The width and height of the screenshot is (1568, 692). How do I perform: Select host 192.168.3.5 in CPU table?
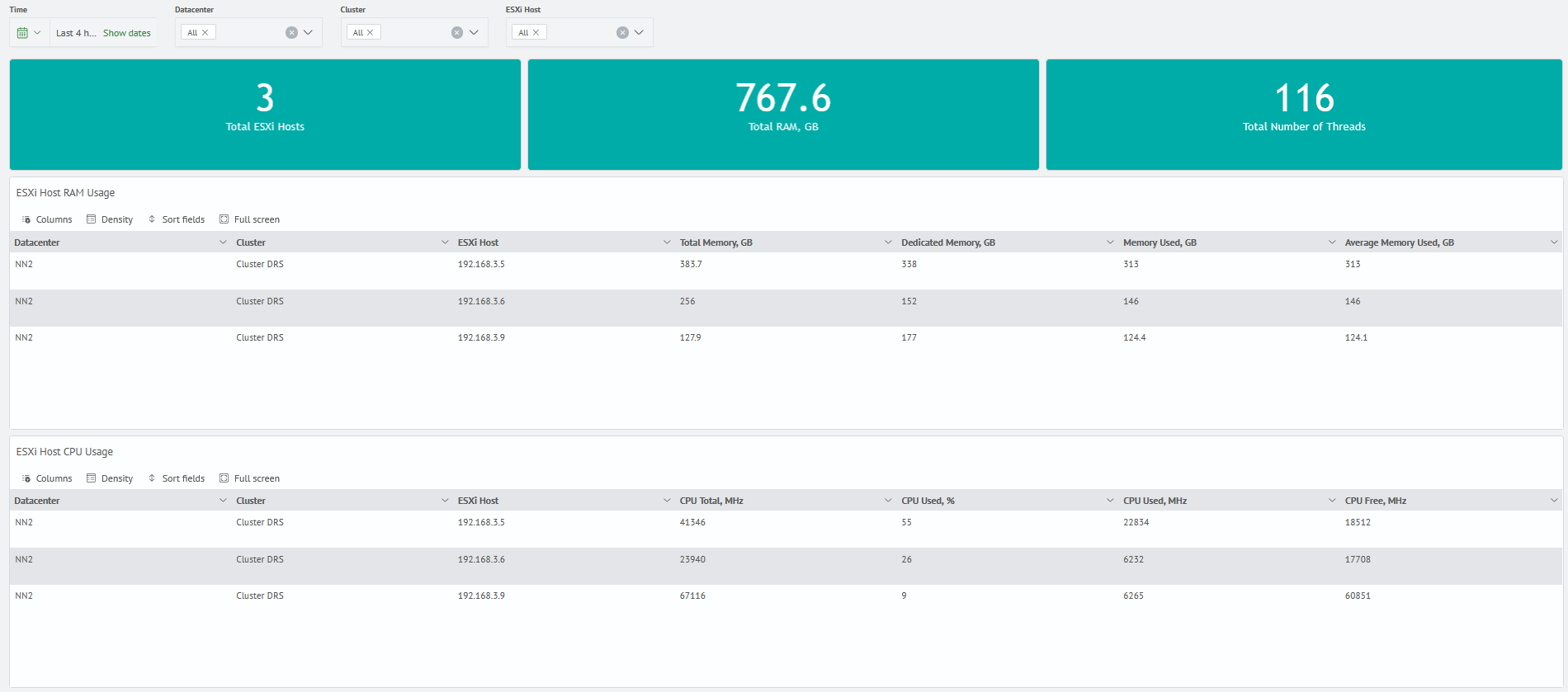pos(481,523)
